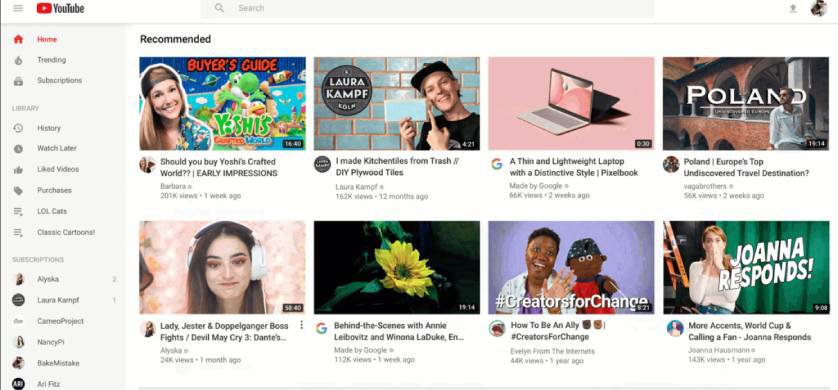The width and height of the screenshot is (838, 390).
Task: Open 'A Thin and Lightweight Laptop' title
Action: (573, 167)
